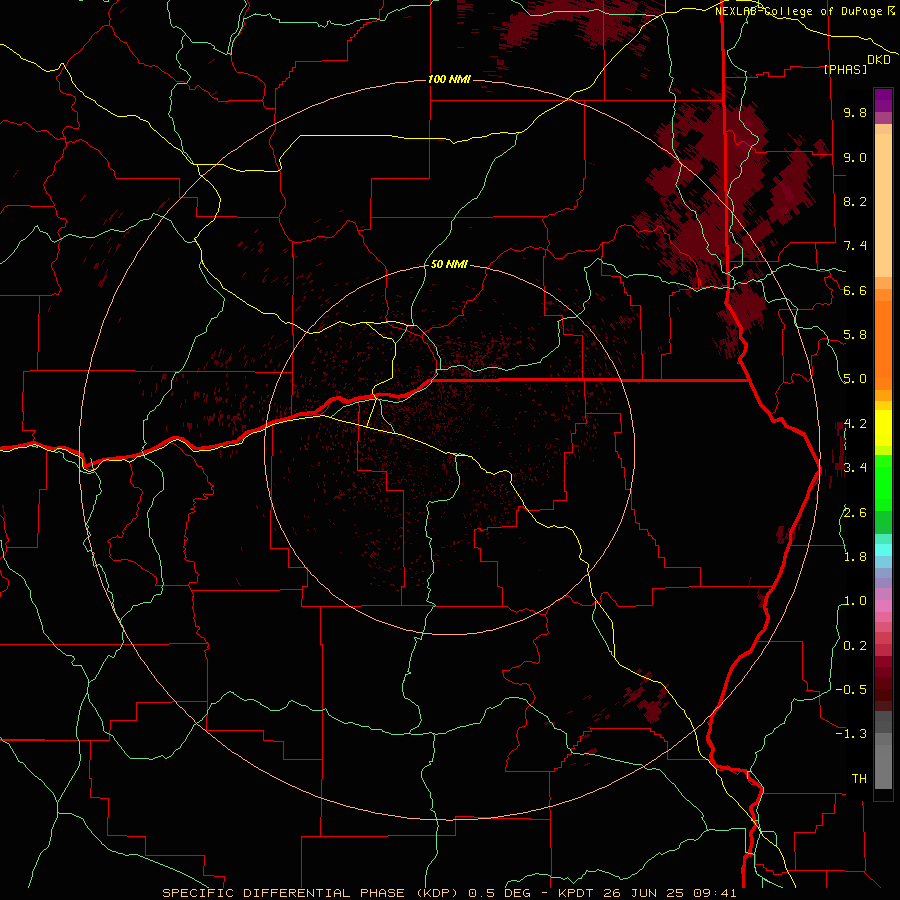Click the 1.8 value on the color scale
Image resolution: width=900 pixels, height=900 pixels.
click(855, 557)
